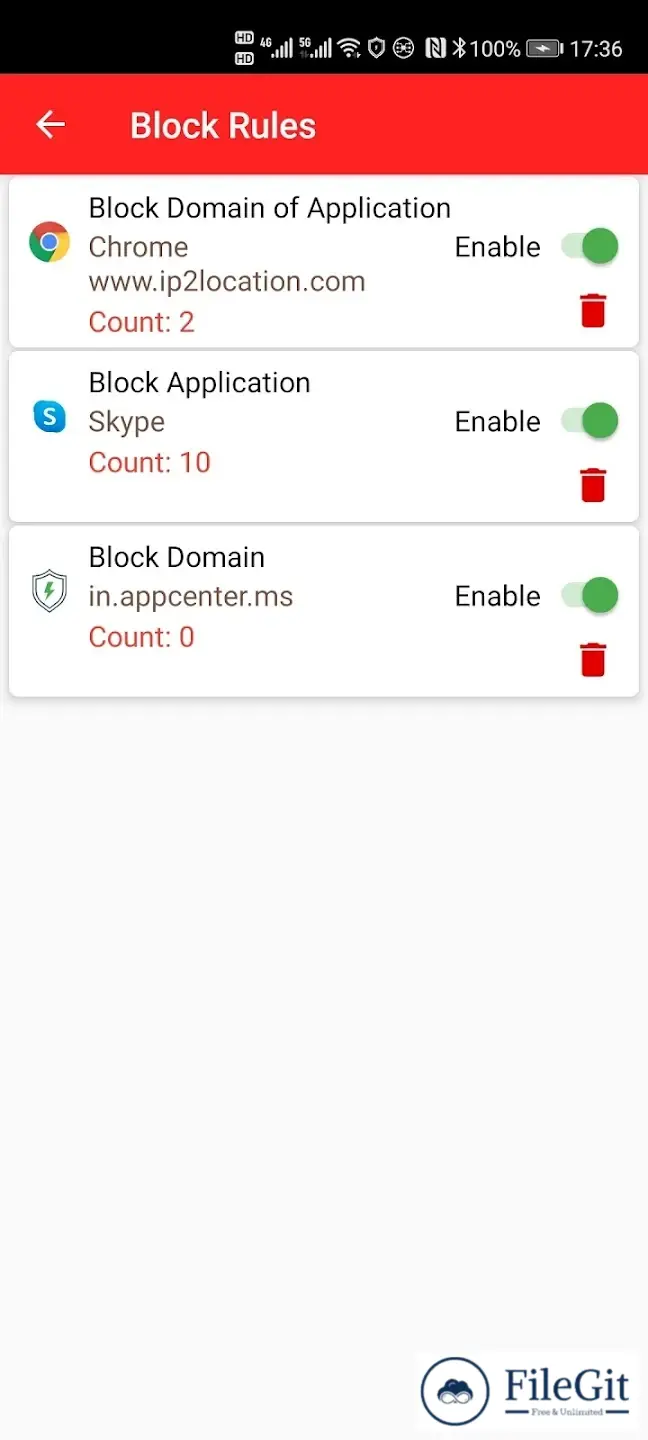Viewport: 648px width, 1440px height.
Task: Turn off the Skype block toggle
Action: click(x=589, y=420)
